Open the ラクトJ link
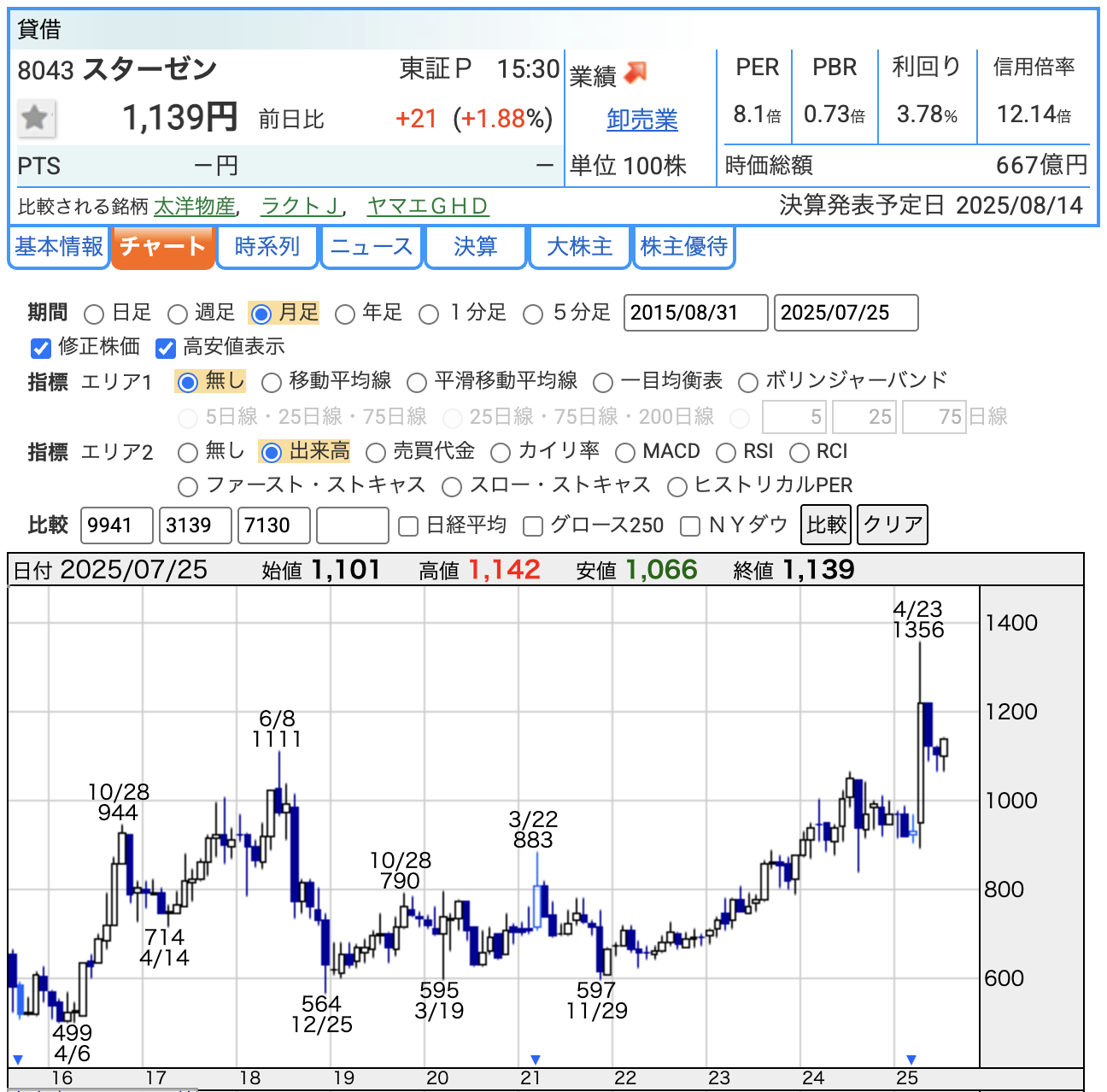1107x1092 pixels. pyautogui.click(x=301, y=207)
